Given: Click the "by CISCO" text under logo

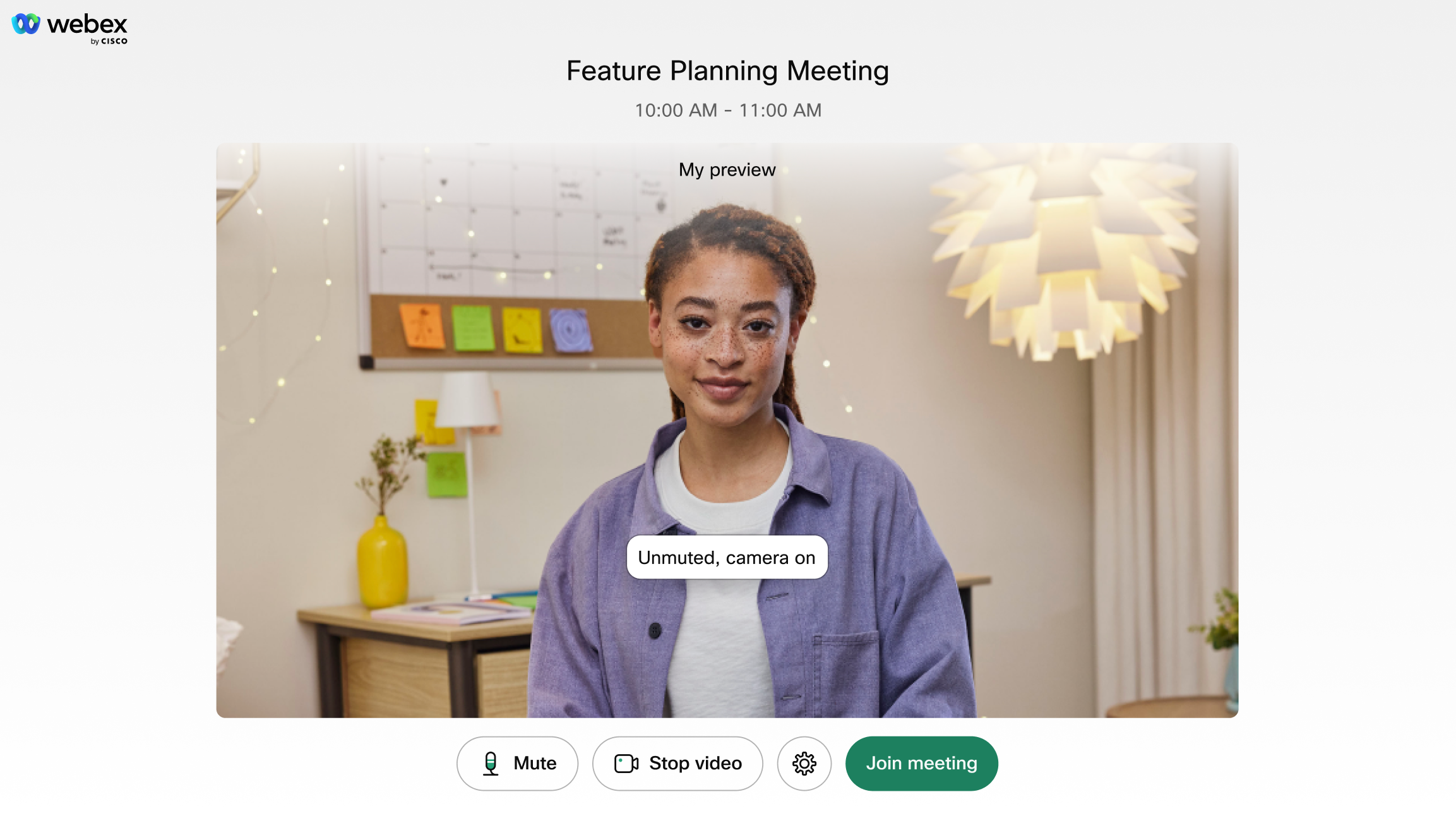Looking at the screenshot, I should tap(109, 41).
